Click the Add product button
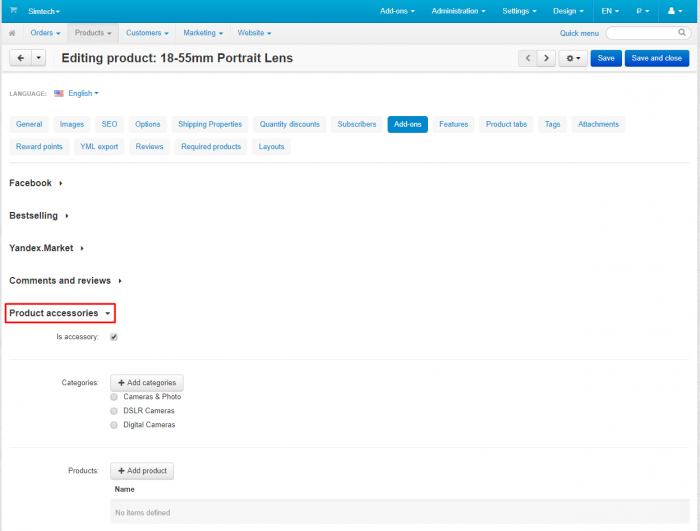The width and height of the screenshot is (700, 531). coord(142,471)
